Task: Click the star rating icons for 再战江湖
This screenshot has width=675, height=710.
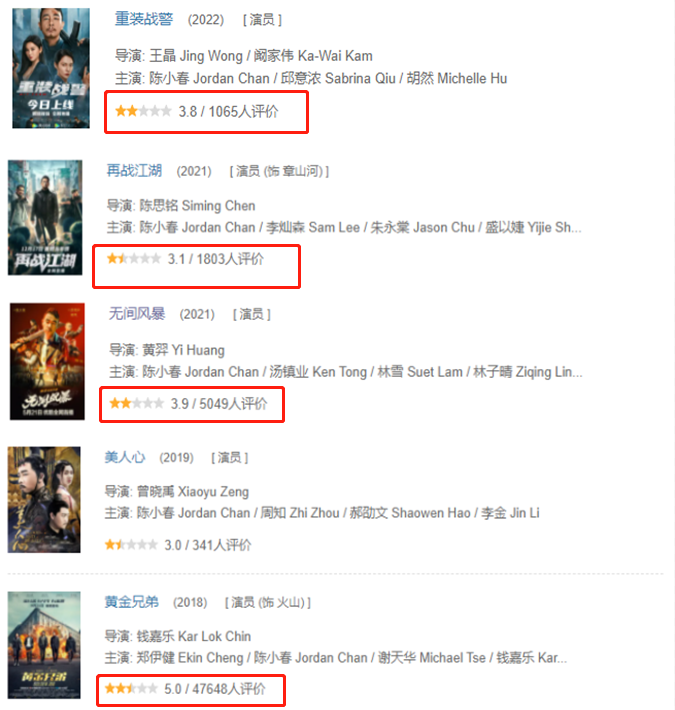Action: pos(134,259)
